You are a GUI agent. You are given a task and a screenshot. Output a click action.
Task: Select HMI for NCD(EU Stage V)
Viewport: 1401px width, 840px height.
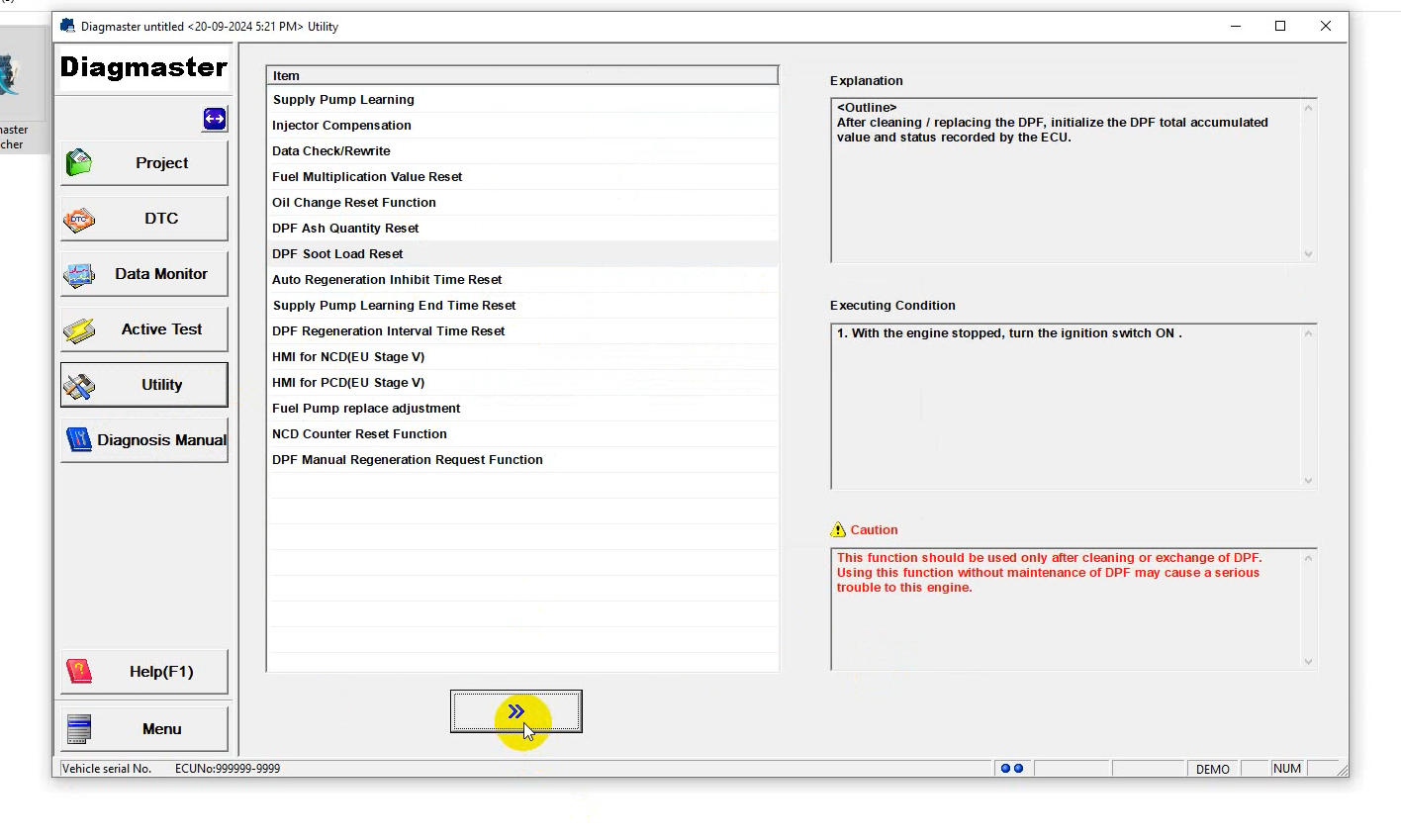[x=522, y=357]
